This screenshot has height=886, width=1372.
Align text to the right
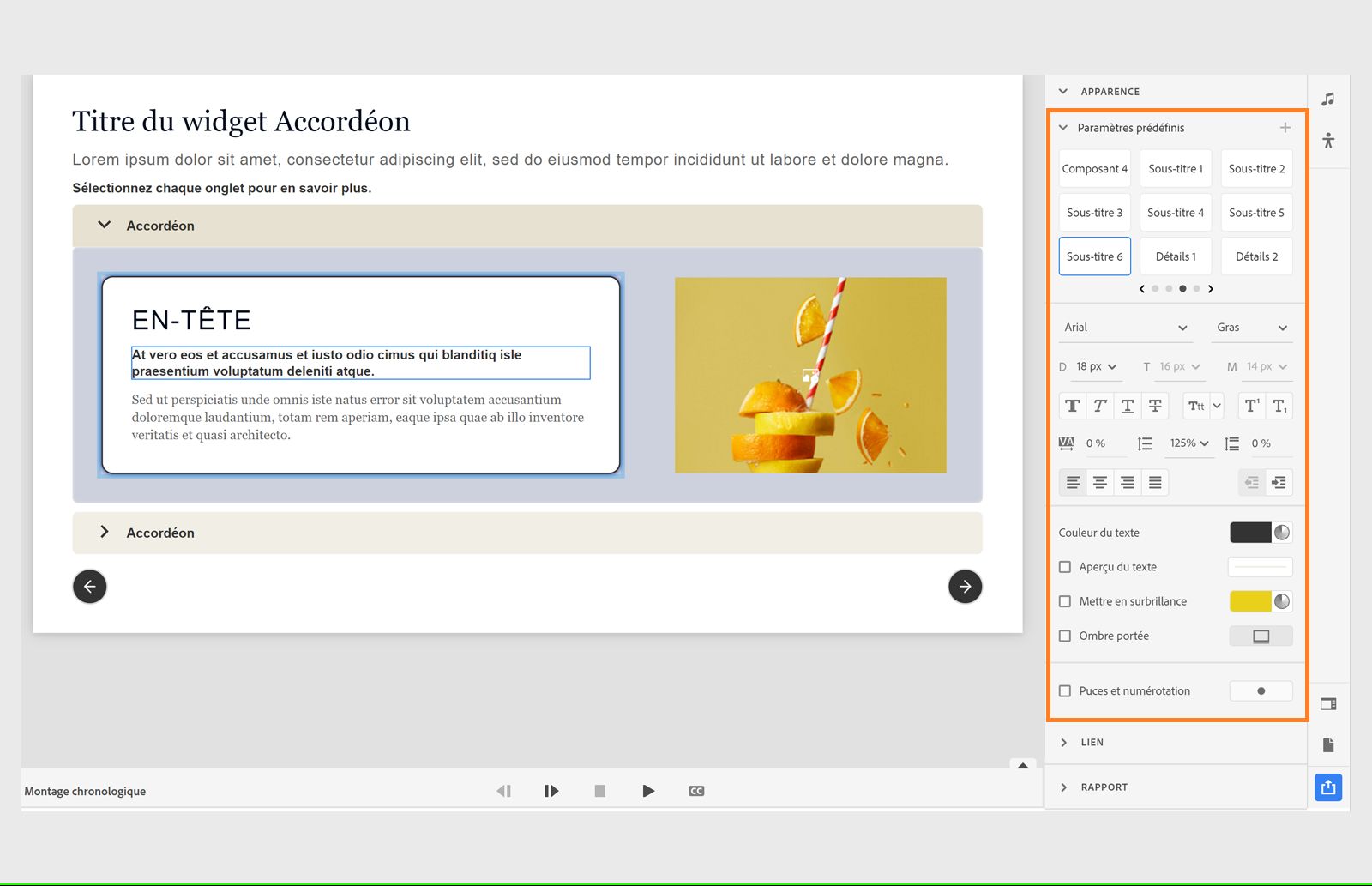[x=1128, y=483]
